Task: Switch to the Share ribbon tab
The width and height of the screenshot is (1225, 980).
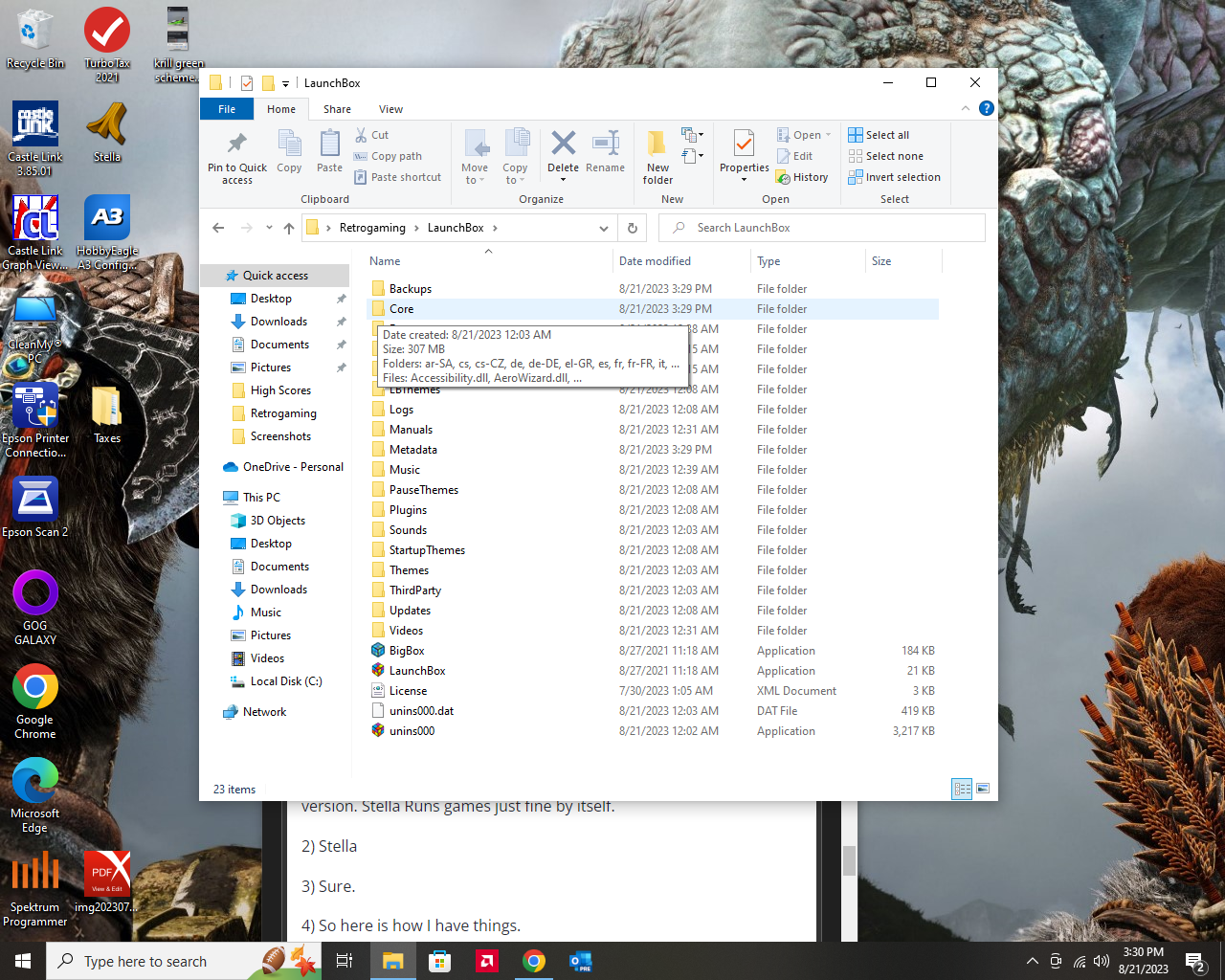Action: (337, 109)
